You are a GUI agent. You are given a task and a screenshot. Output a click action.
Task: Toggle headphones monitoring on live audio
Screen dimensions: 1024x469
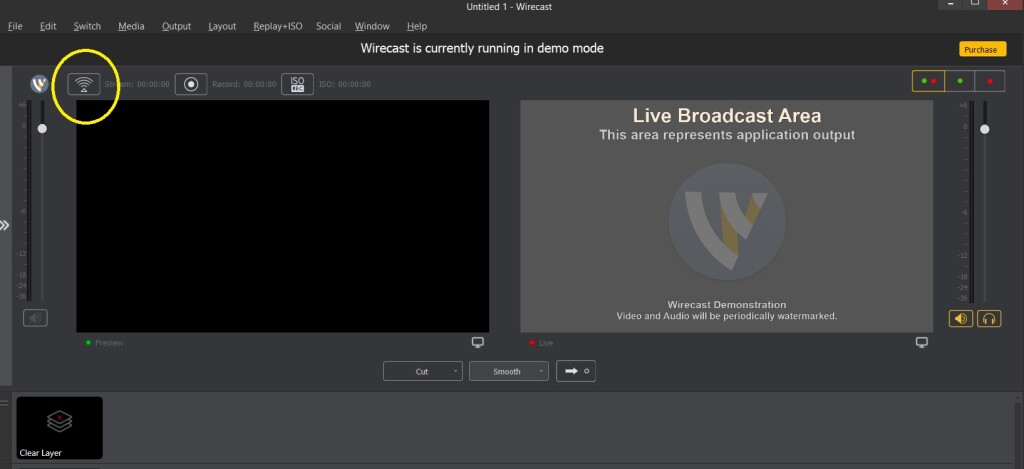[990, 319]
